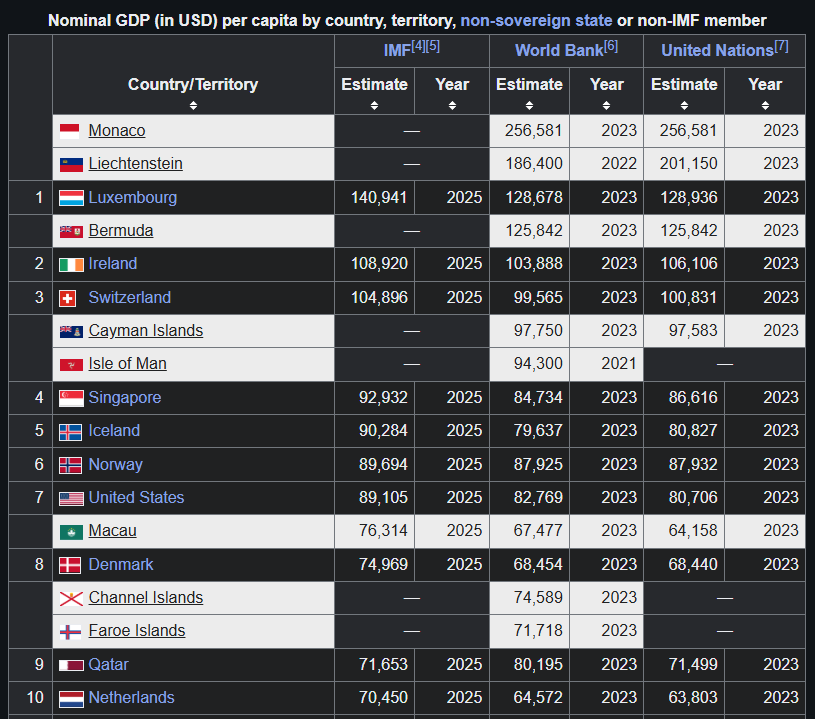The width and height of the screenshot is (815, 719).
Task: Open the Singapore country link
Action: 125,398
